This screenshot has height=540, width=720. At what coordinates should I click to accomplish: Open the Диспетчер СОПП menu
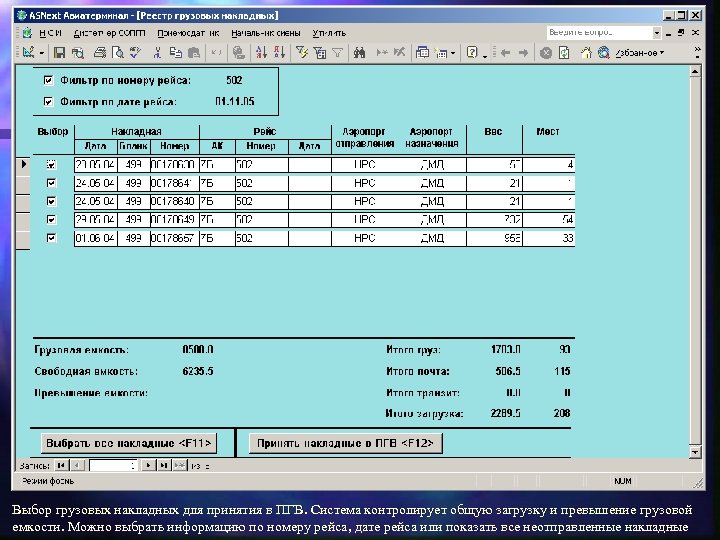[109, 33]
